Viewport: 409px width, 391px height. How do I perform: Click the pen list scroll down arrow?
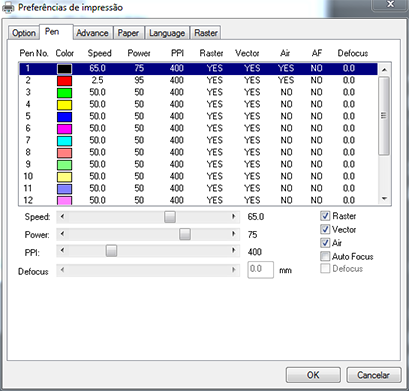(384, 199)
